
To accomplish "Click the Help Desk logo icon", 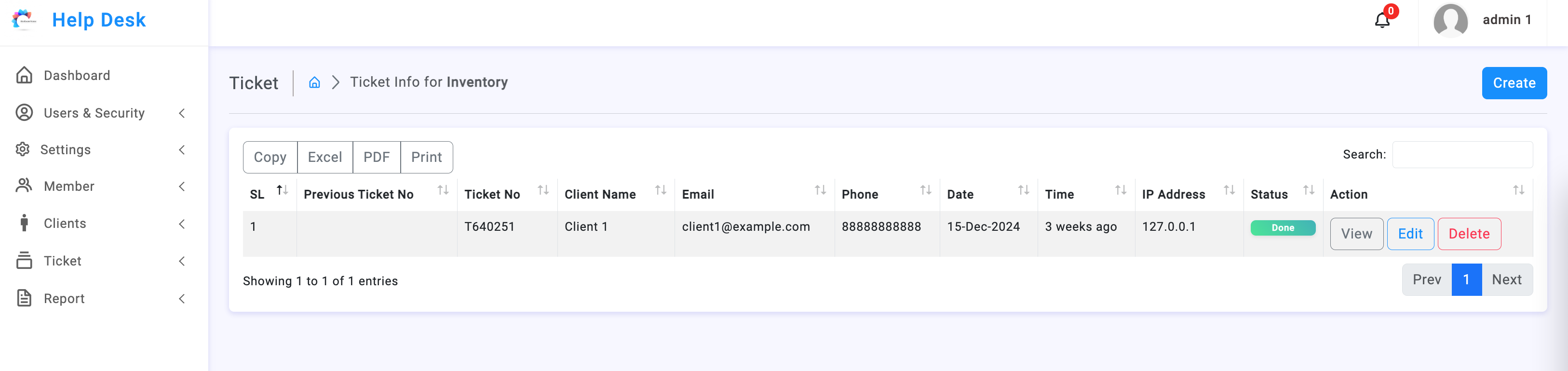I will click(x=24, y=20).
